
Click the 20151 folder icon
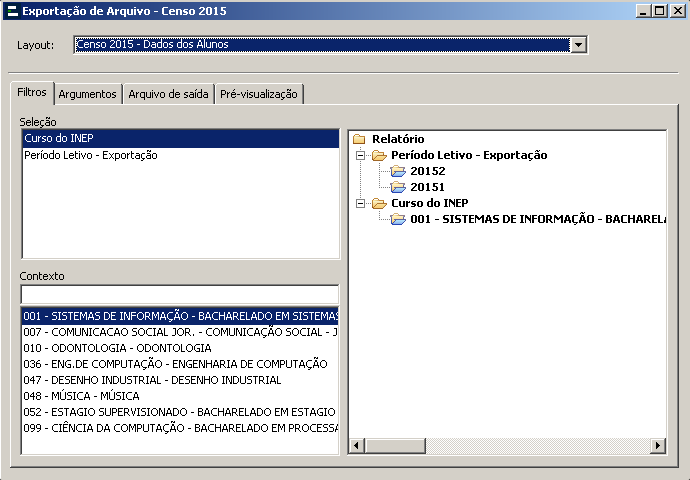[398, 187]
